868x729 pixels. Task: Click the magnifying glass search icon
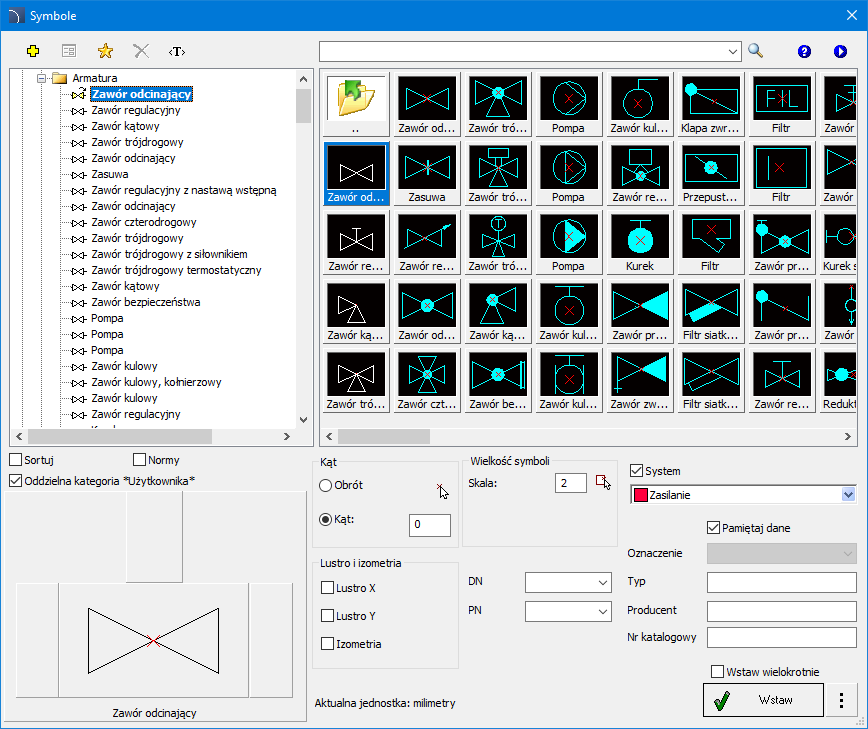755,51
